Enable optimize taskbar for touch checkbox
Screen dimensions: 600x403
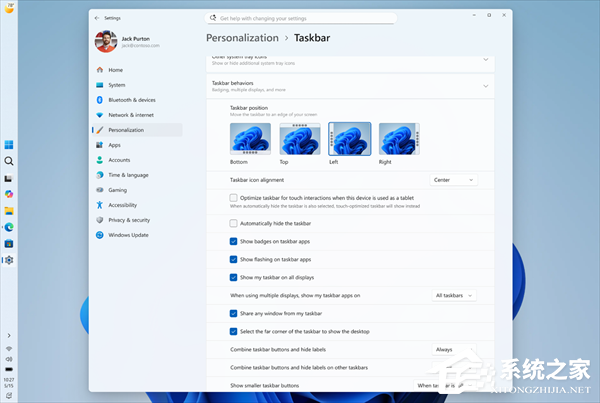[x=233, y=198]
